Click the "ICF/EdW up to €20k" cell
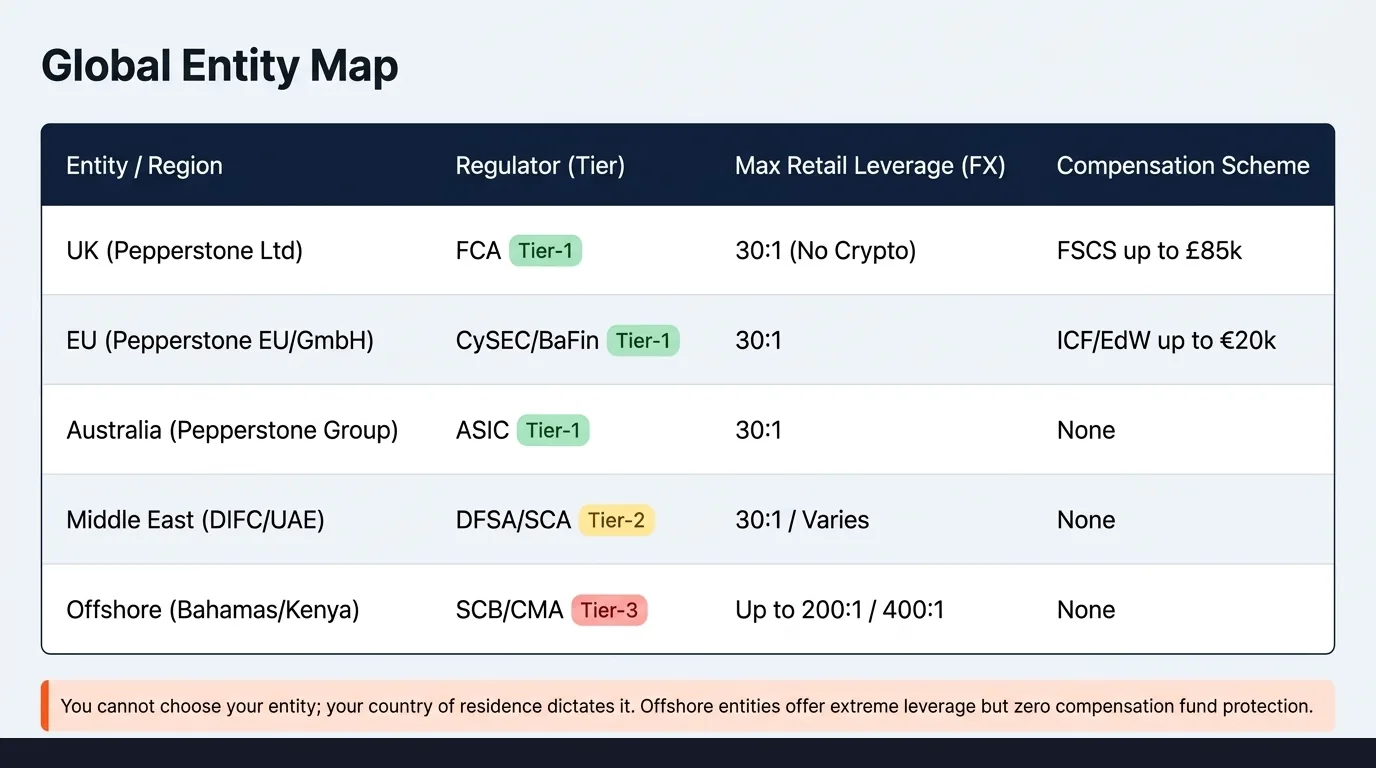Image resolution: width=1376 pixels, height=768 pixels. point(1166,340)
